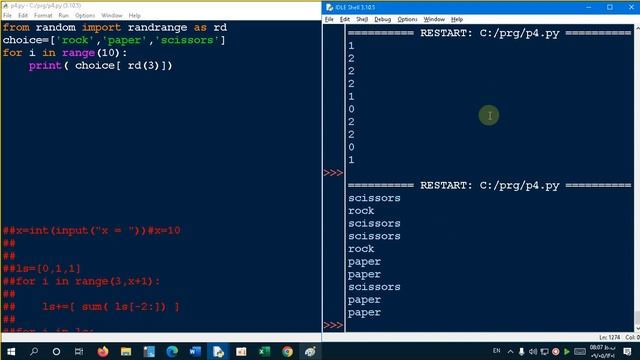The image size is (640, 360).
Task: Open File menu in IDLE Shell
Action: (329, 19)
